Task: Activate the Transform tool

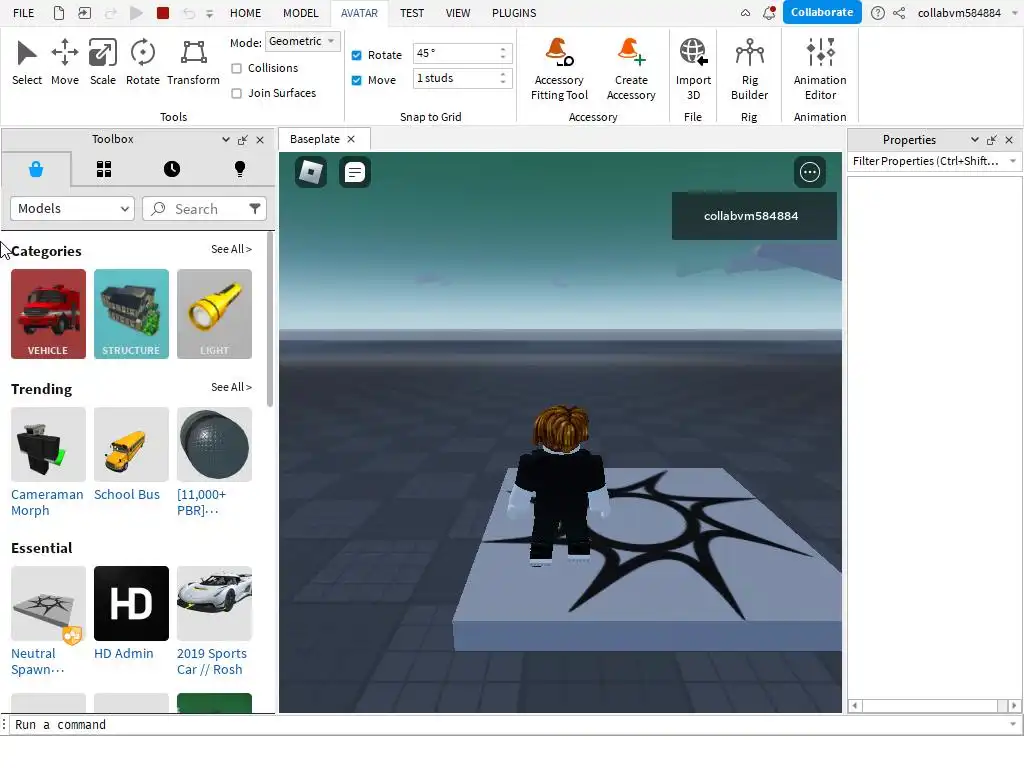Action: [x=193, y=62]
